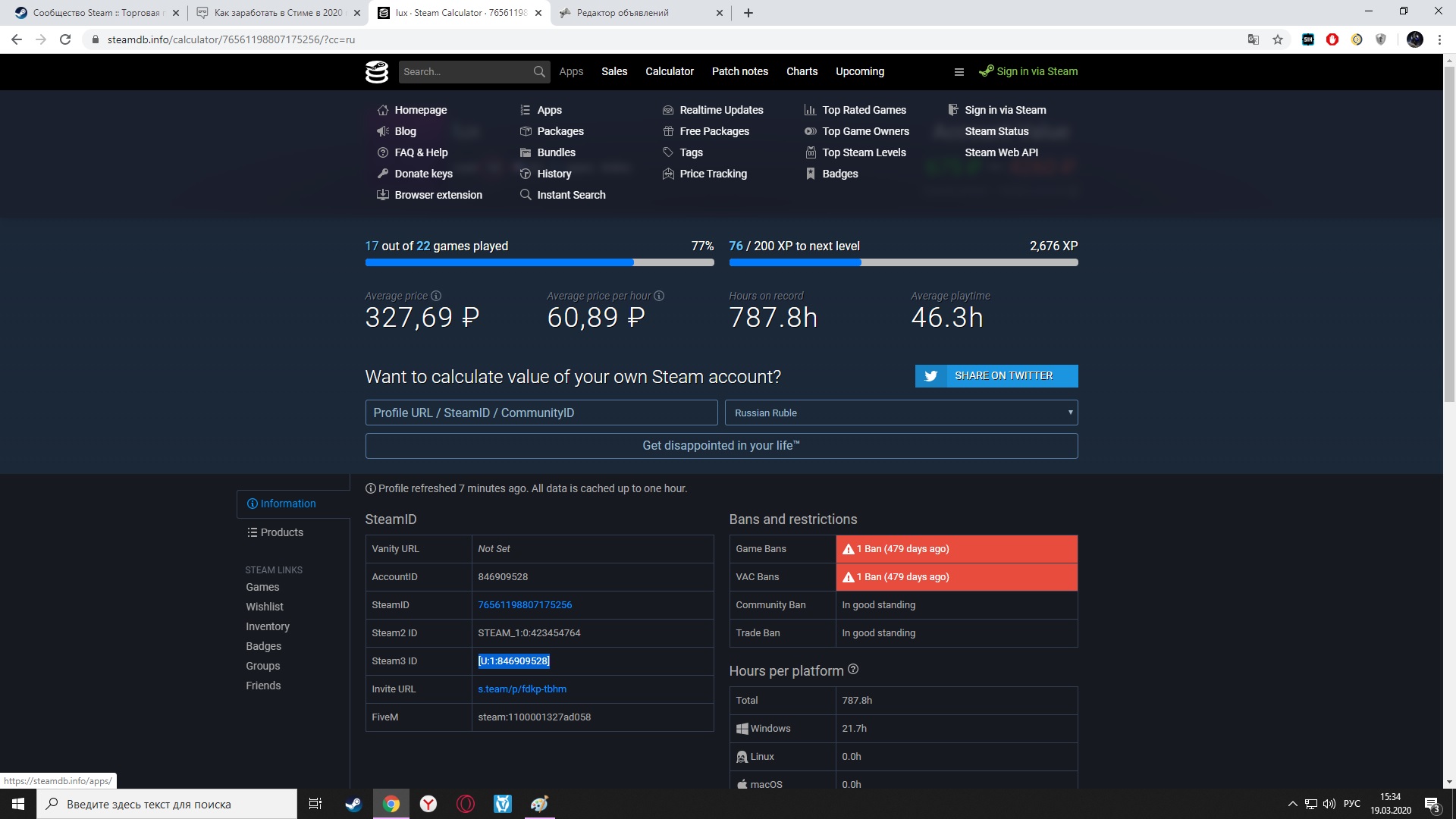Click info icon beside Average price per hour
1456x819 pixels.
pyautogui.click(x=659, y=296)
